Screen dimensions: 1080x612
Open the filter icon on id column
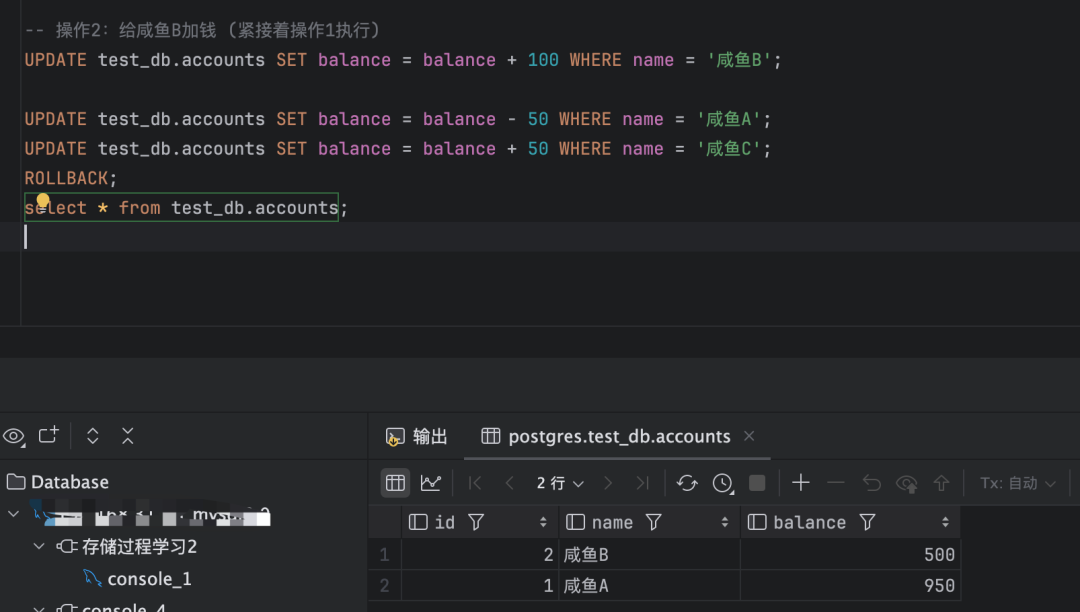click(x=475, y=521)
